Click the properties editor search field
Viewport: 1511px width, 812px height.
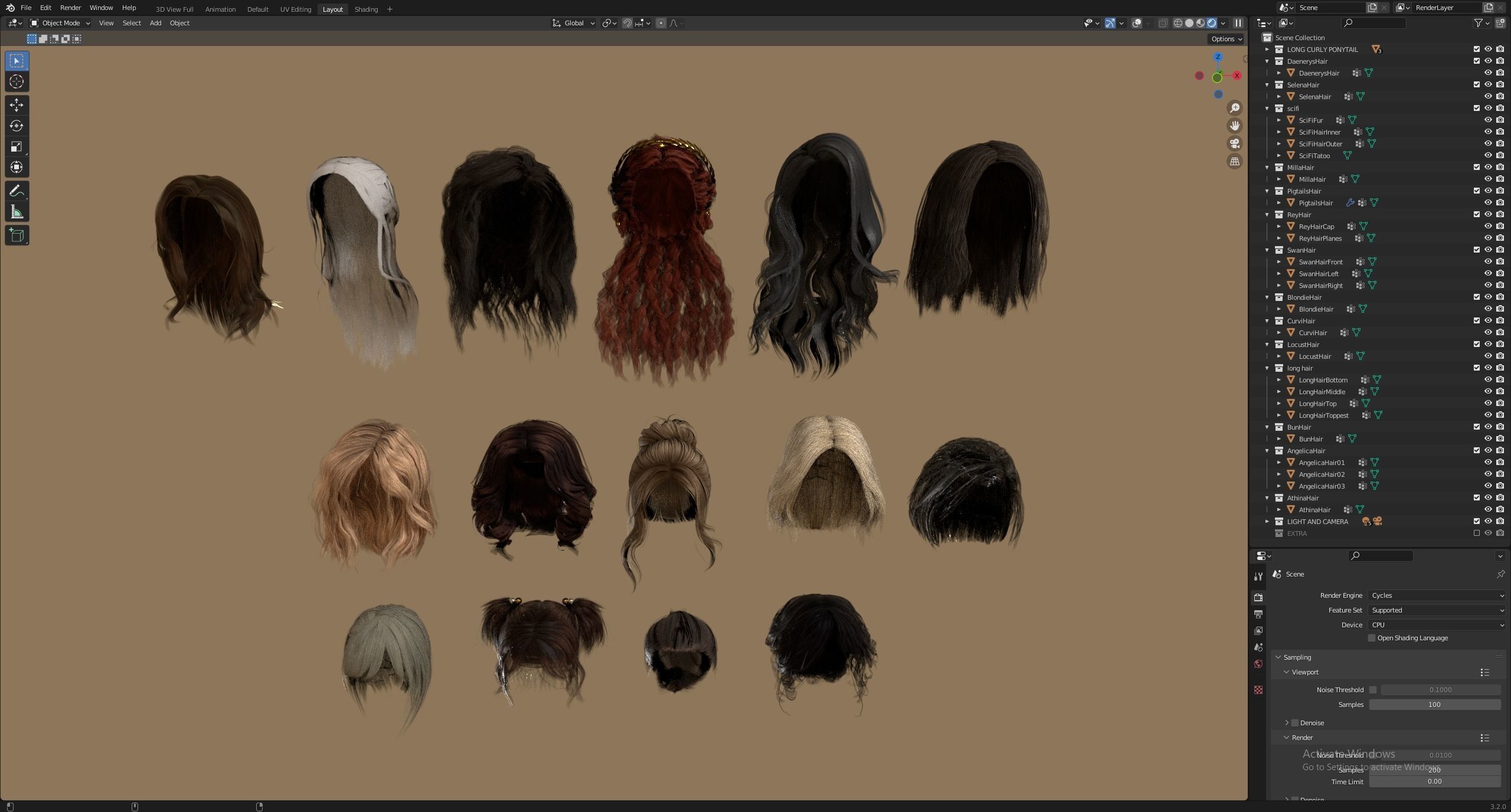click(1381, 556)
